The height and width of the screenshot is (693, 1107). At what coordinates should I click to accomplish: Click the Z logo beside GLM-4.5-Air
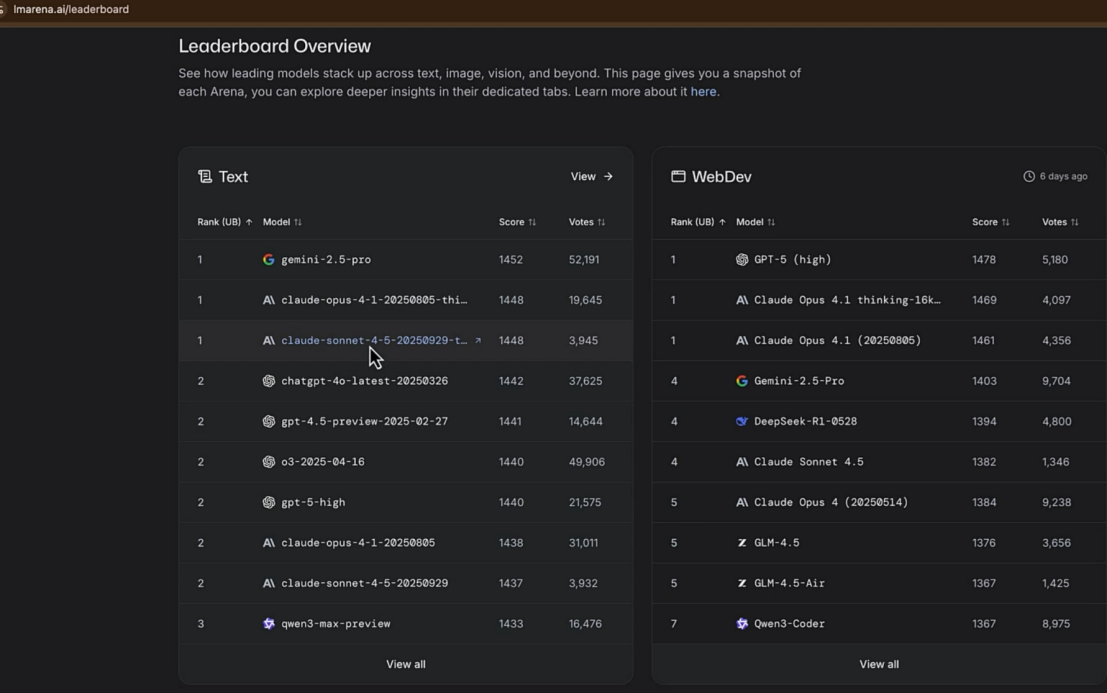point(741,583)
